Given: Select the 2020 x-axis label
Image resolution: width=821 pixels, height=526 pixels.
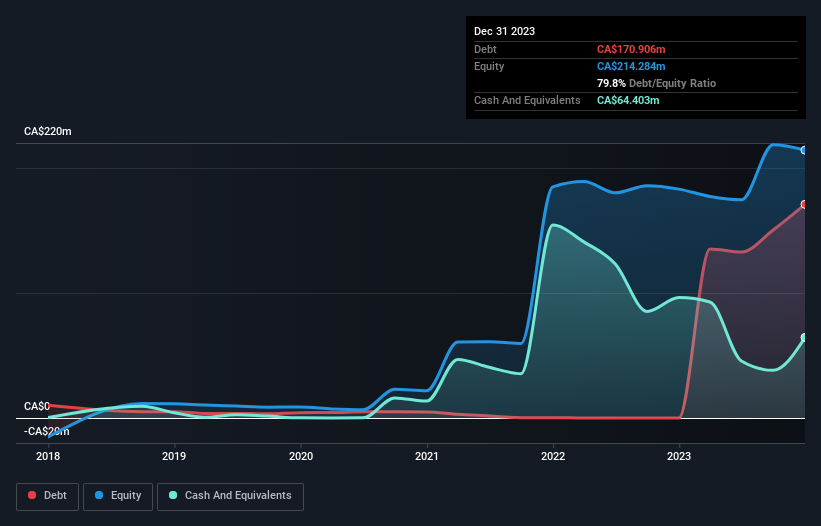Looking at the screenshot, I should 301,456.
